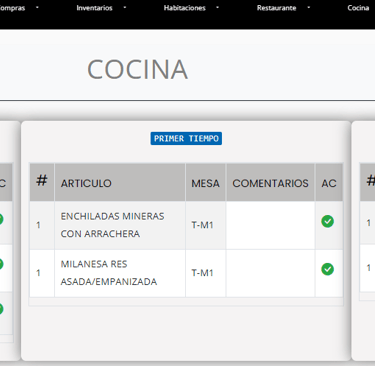Click comments cell of Milanesa Res row
The image size is (375, 366).
coord(270,273)
